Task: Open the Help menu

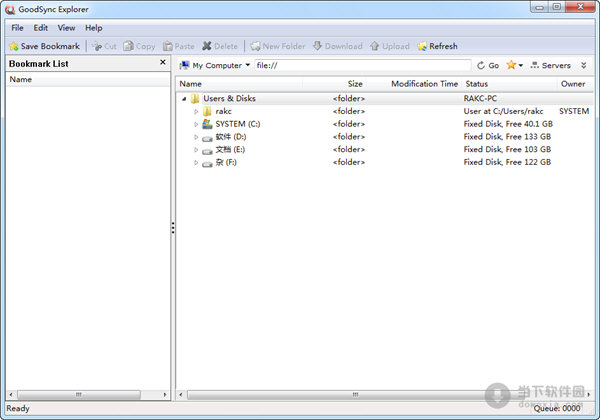Action: tap(94, 28)
